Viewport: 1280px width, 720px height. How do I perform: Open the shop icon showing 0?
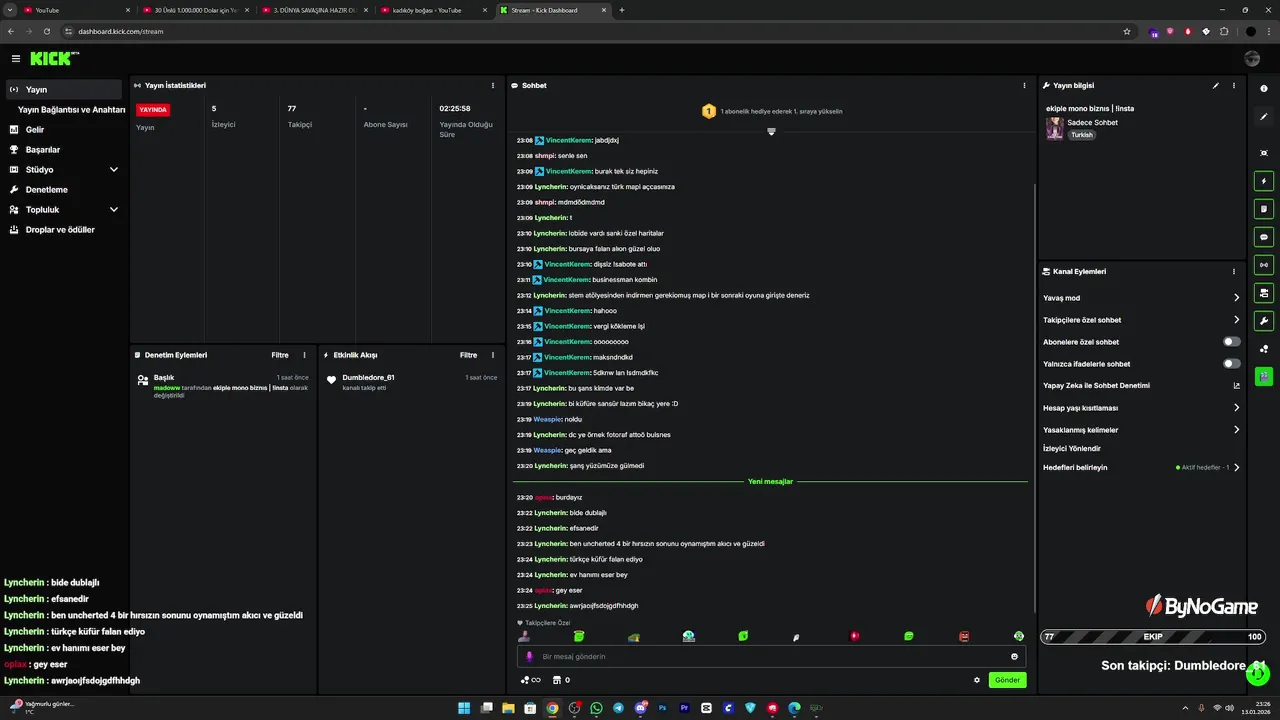coord(561,680)
